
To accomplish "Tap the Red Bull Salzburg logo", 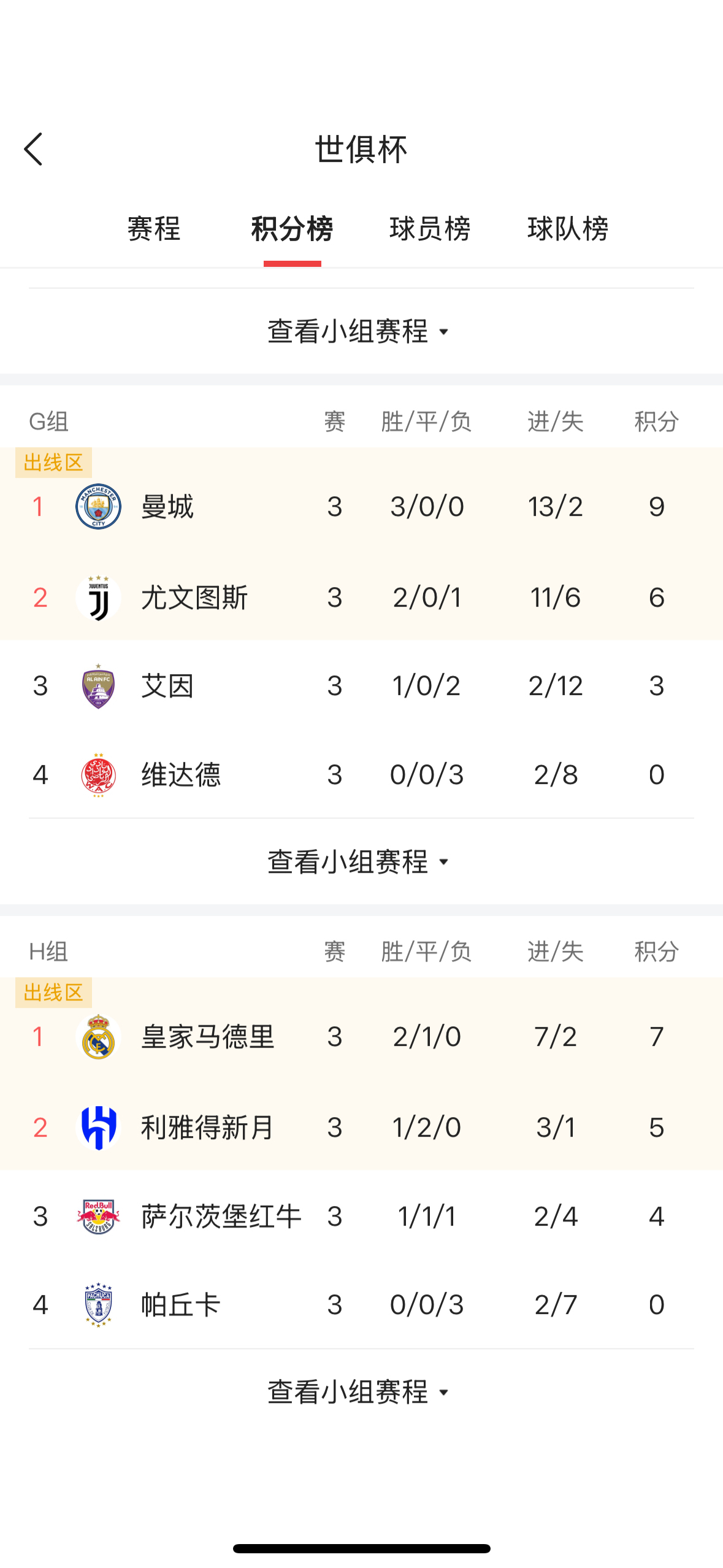I will click(x=98, y=1216).
